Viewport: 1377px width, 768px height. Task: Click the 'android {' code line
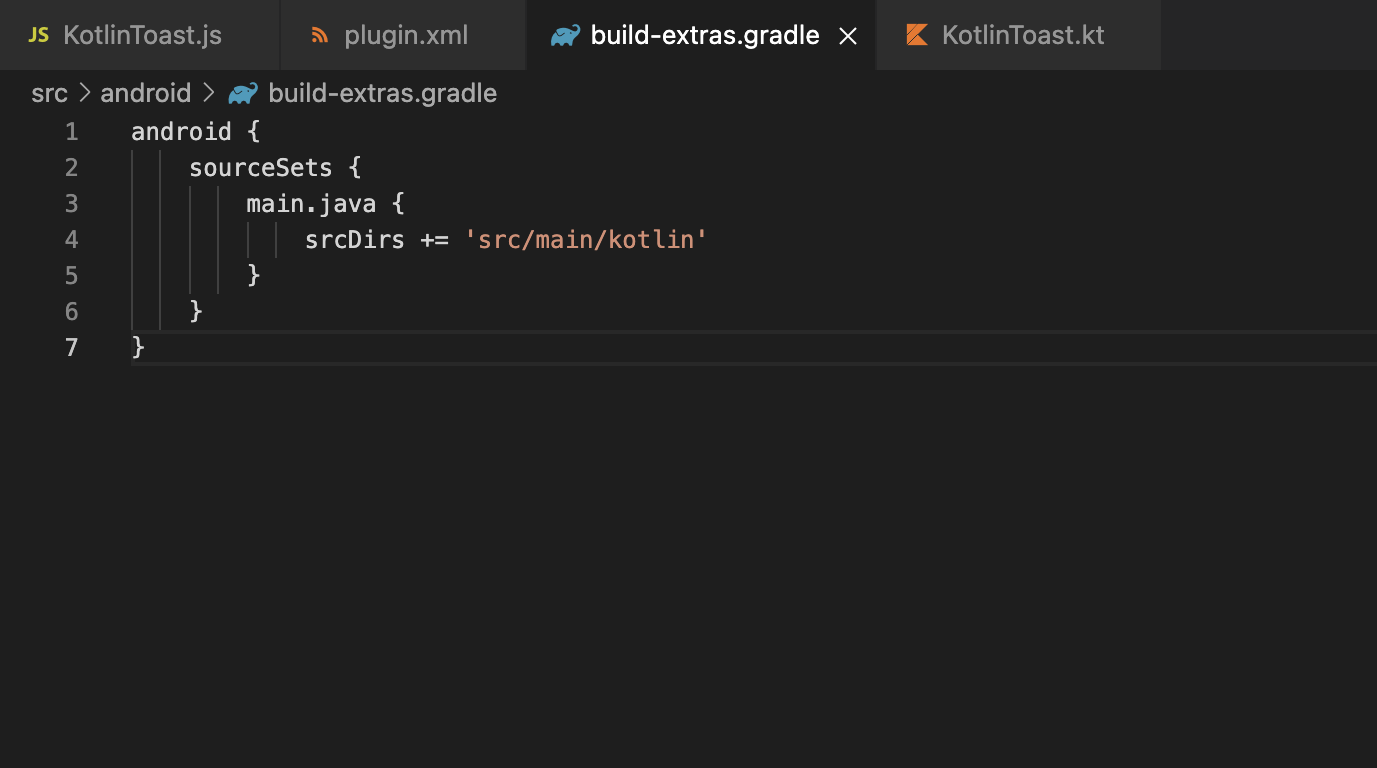pos(196,132)
